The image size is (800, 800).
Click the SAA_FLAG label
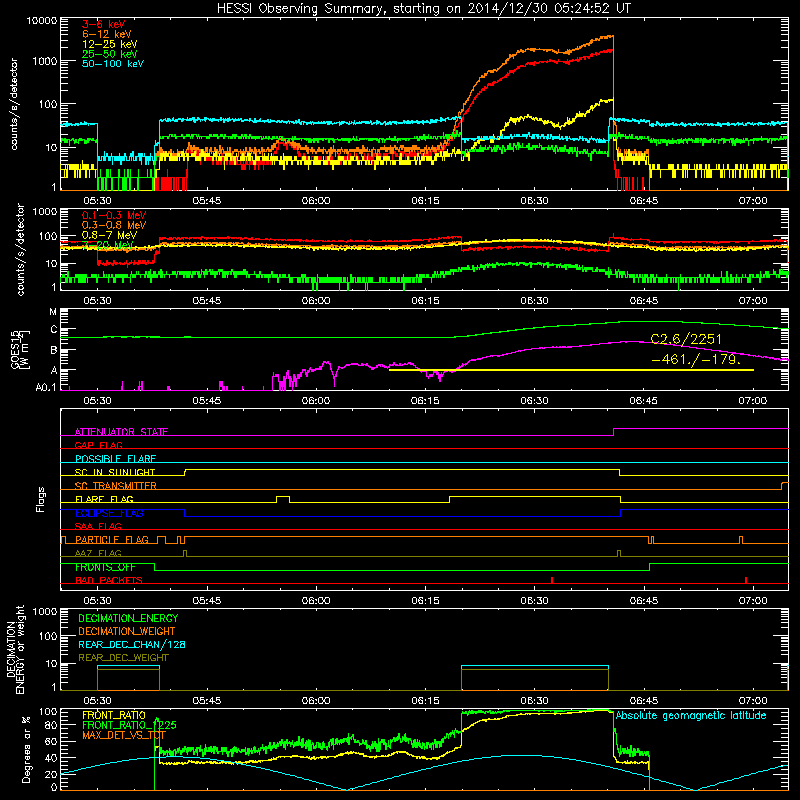(98, 526)
